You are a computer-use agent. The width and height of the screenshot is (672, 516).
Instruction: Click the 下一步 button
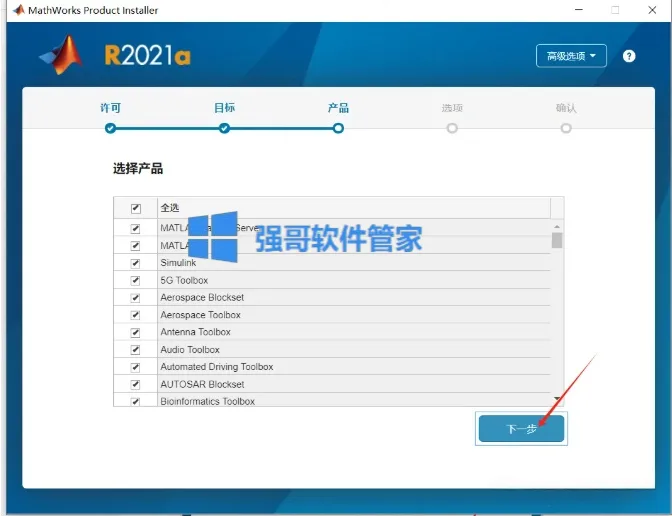point(521,429)
